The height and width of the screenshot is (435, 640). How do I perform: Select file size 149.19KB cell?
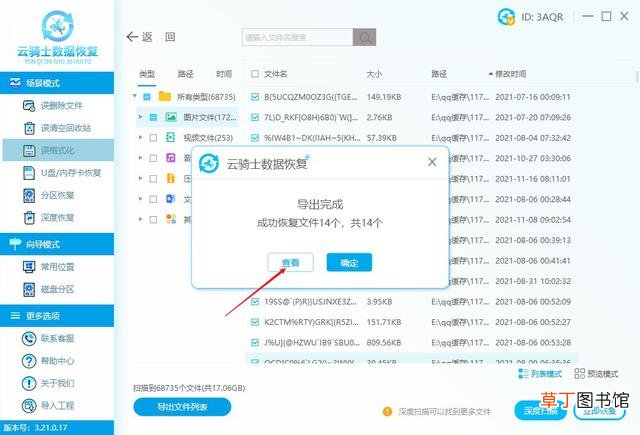click(384, 97)
